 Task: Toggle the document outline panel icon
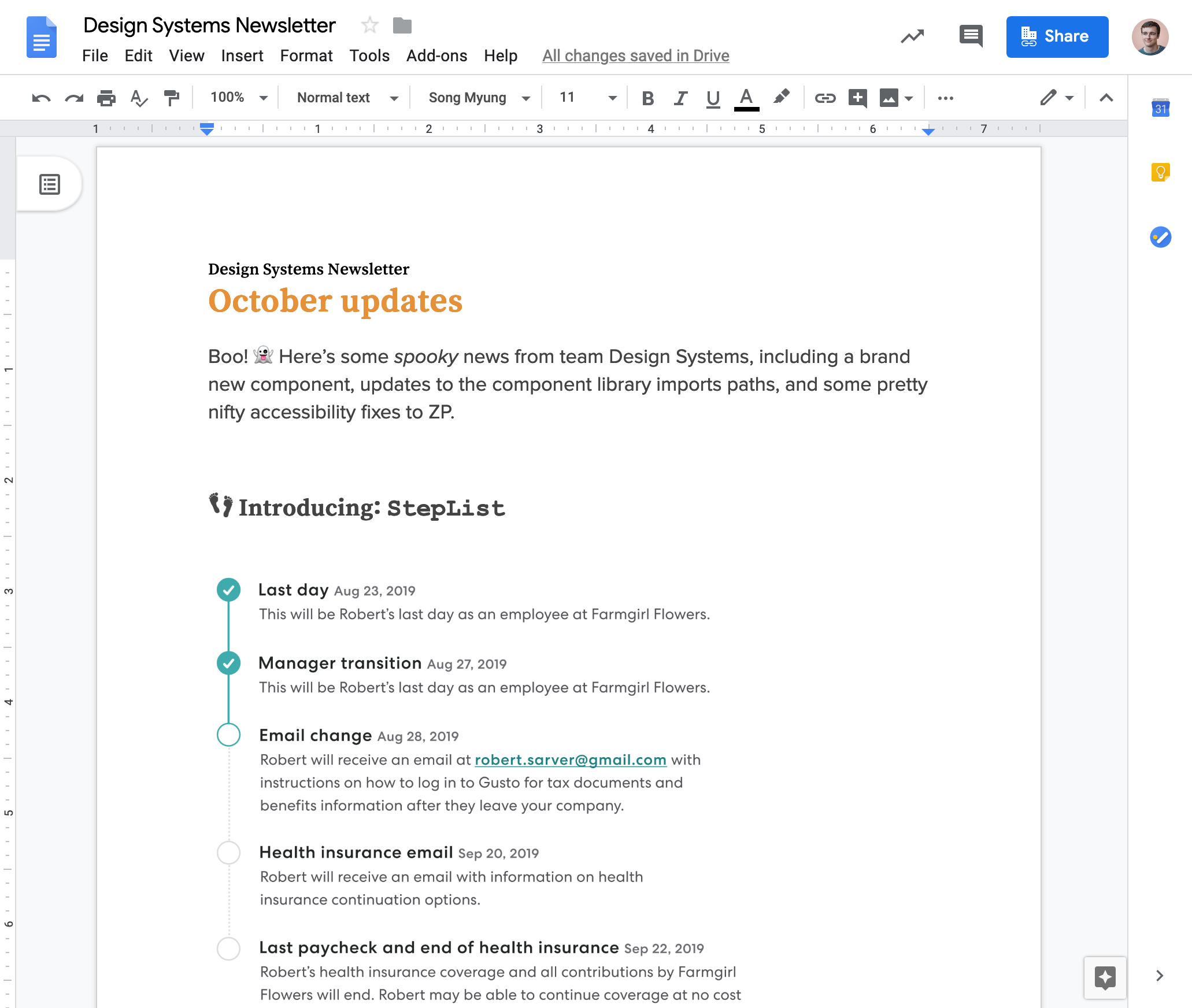tap(50, 184)
